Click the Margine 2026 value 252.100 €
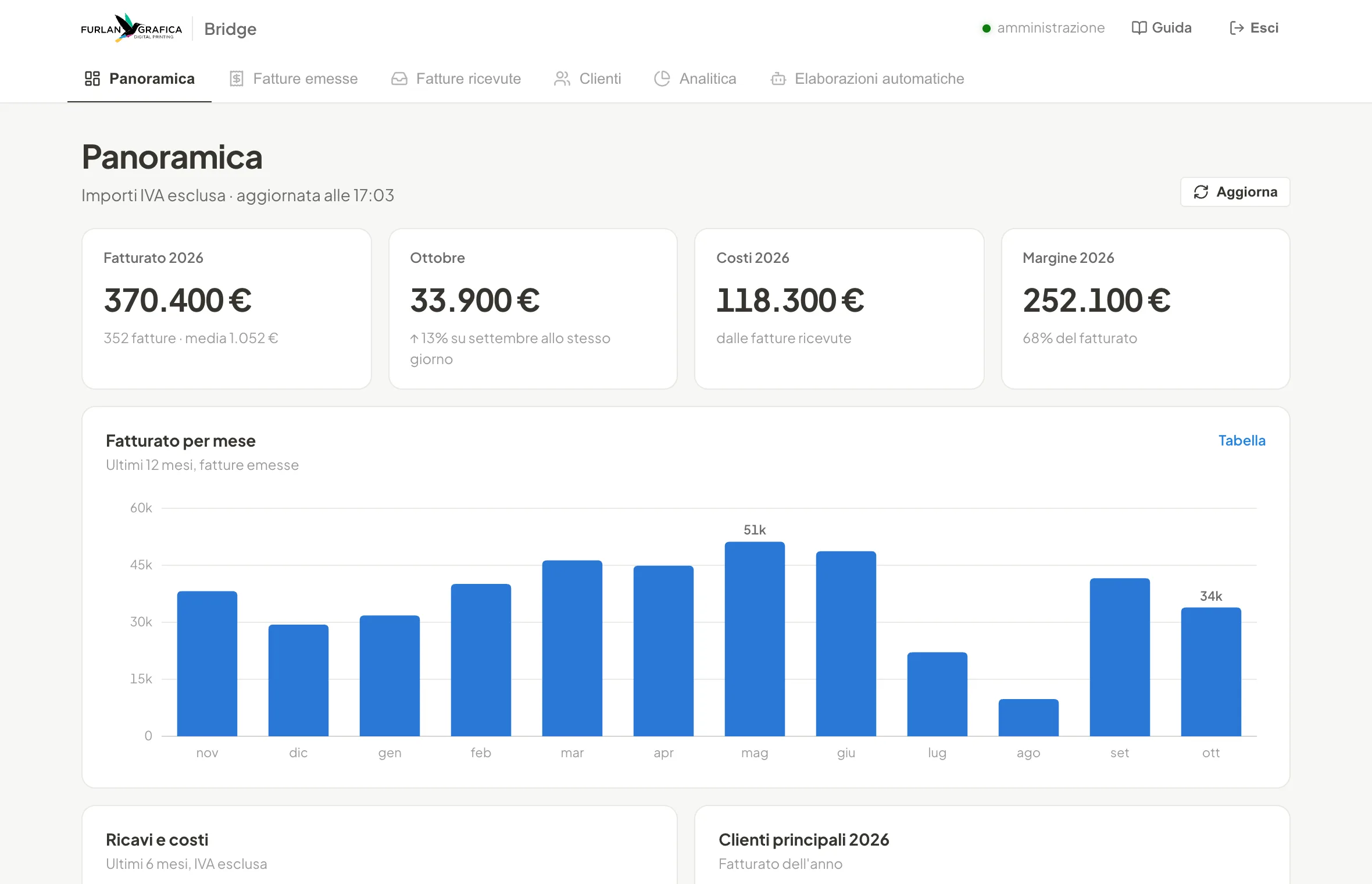Screen dimensions: 1372x884 pos(1096,300)
